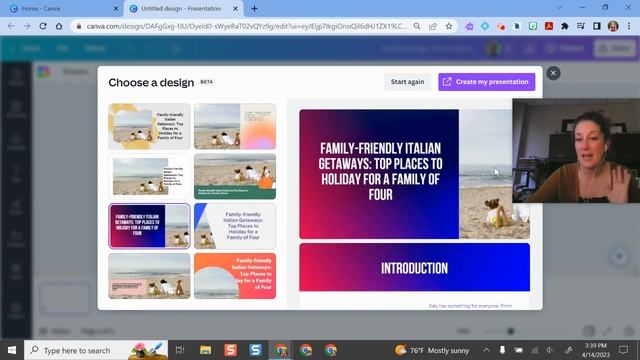The height and width of the screenshot is (360, 640).
Task: Open the volume control in system tray
Action: (551, 350)
